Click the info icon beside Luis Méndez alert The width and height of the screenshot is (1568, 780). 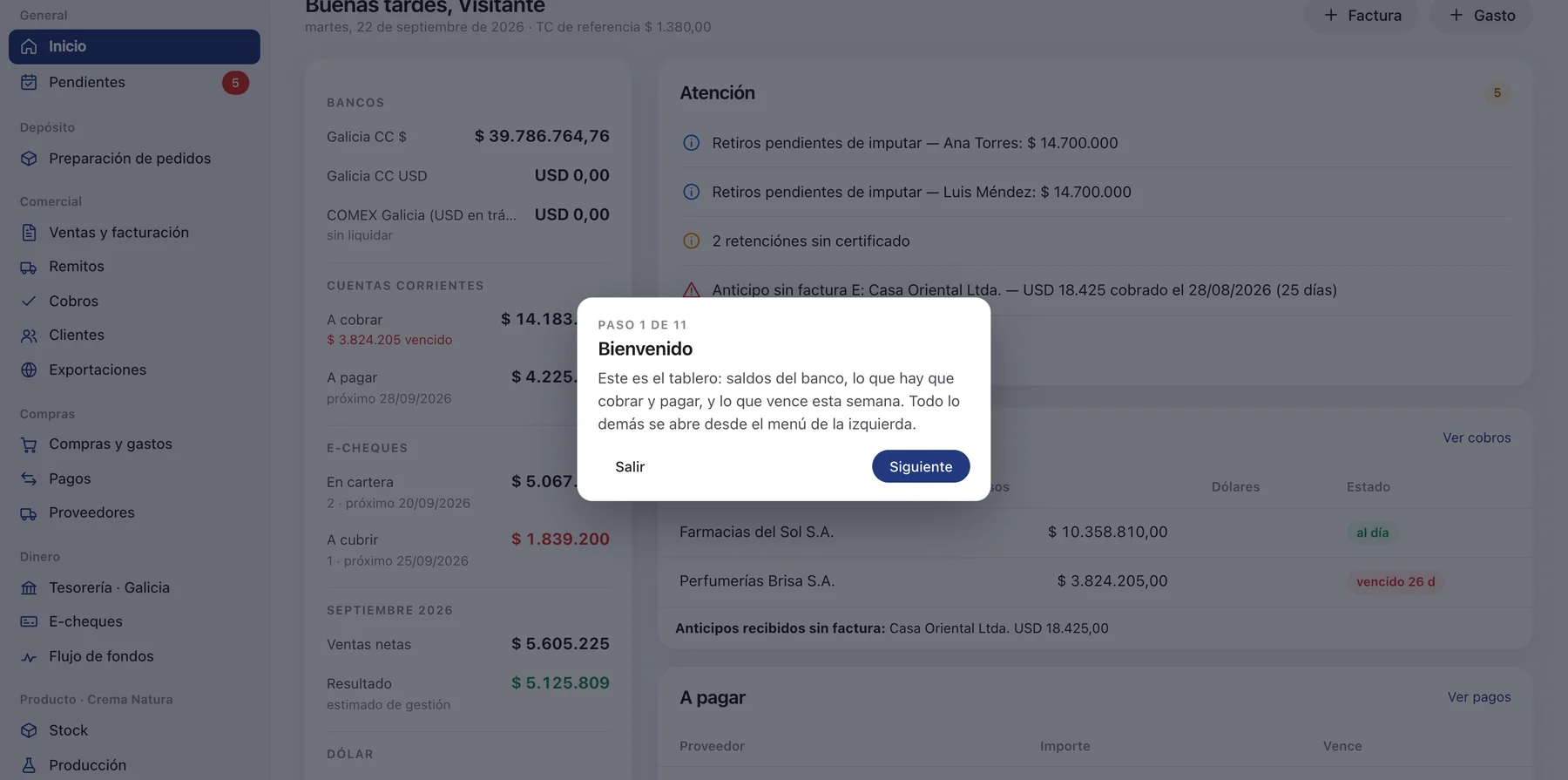pos(691,192)
